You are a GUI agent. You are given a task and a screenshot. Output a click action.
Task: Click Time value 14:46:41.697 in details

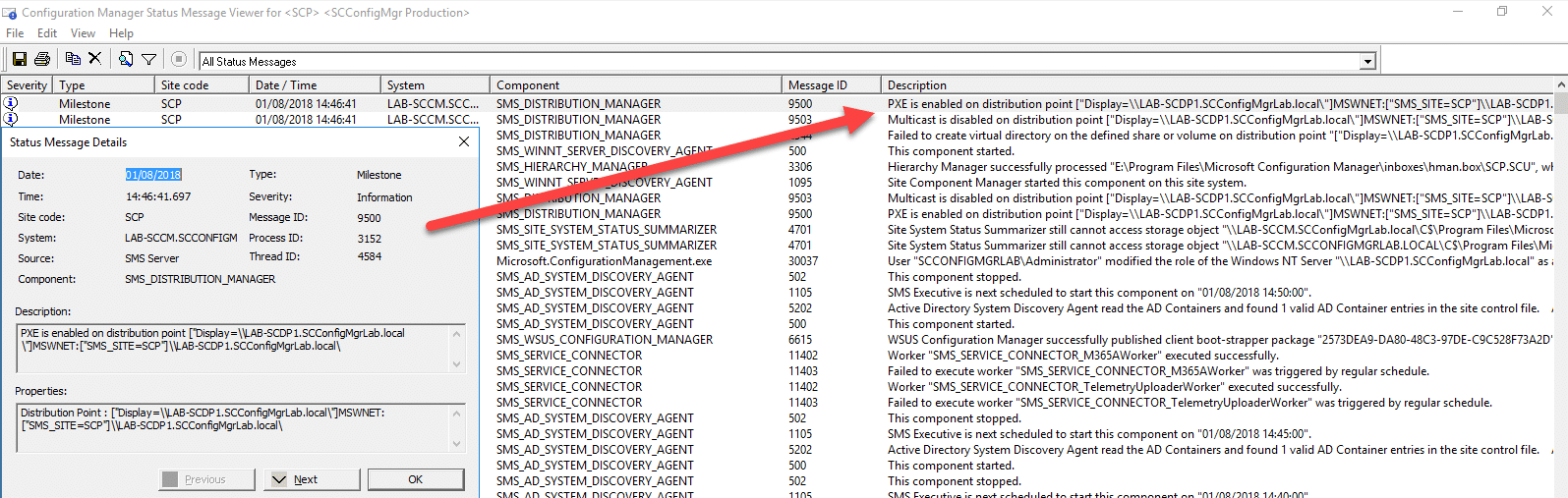[x=158, y=196]
